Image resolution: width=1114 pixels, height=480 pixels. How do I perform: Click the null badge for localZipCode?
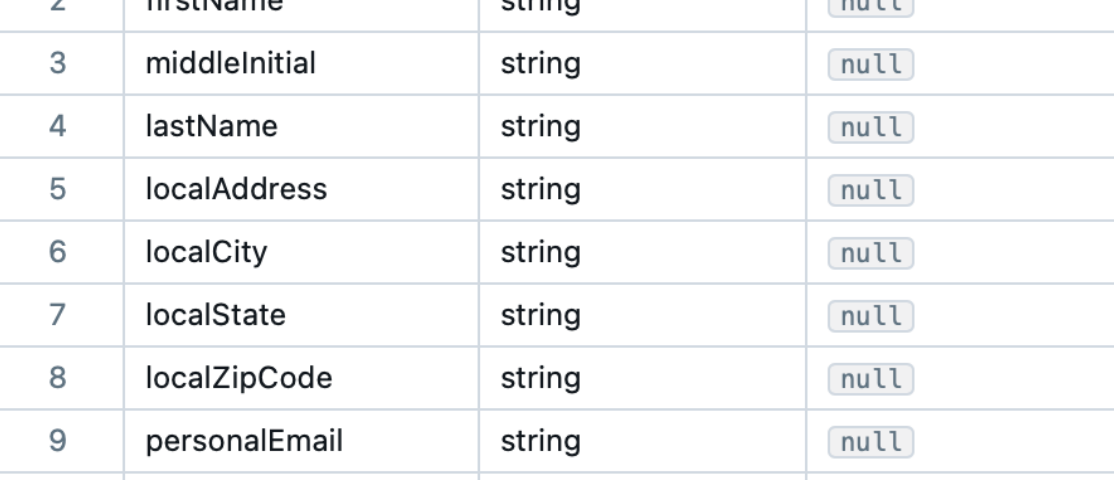(x=870, y=379)
